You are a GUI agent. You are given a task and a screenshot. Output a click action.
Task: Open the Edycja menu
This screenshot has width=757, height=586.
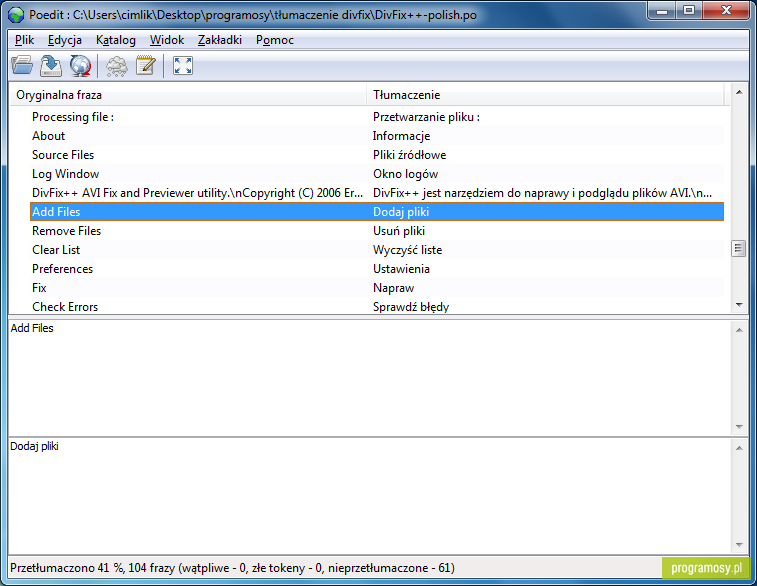[65, 40]
